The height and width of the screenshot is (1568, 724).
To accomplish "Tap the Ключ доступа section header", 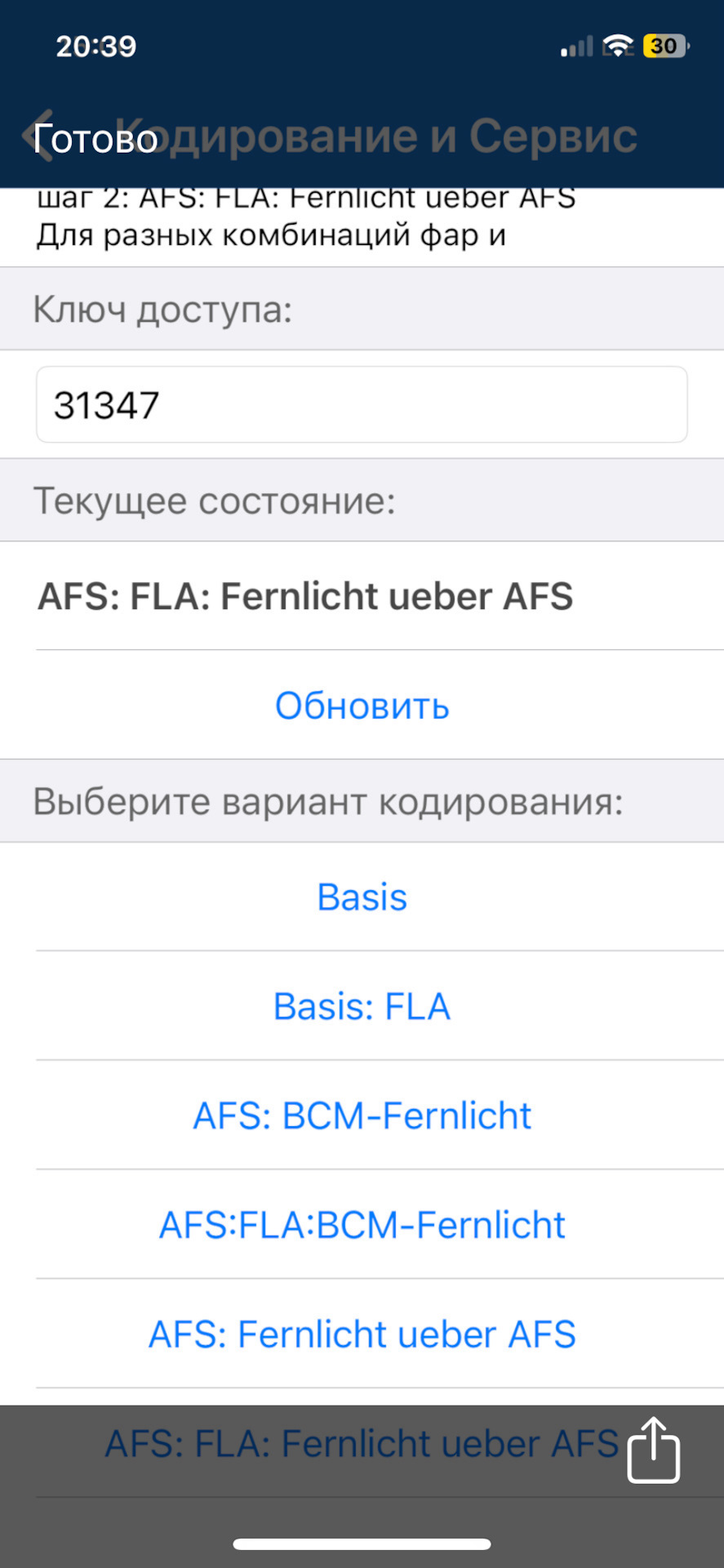I will pyautogui.click(x=162, y=310).
